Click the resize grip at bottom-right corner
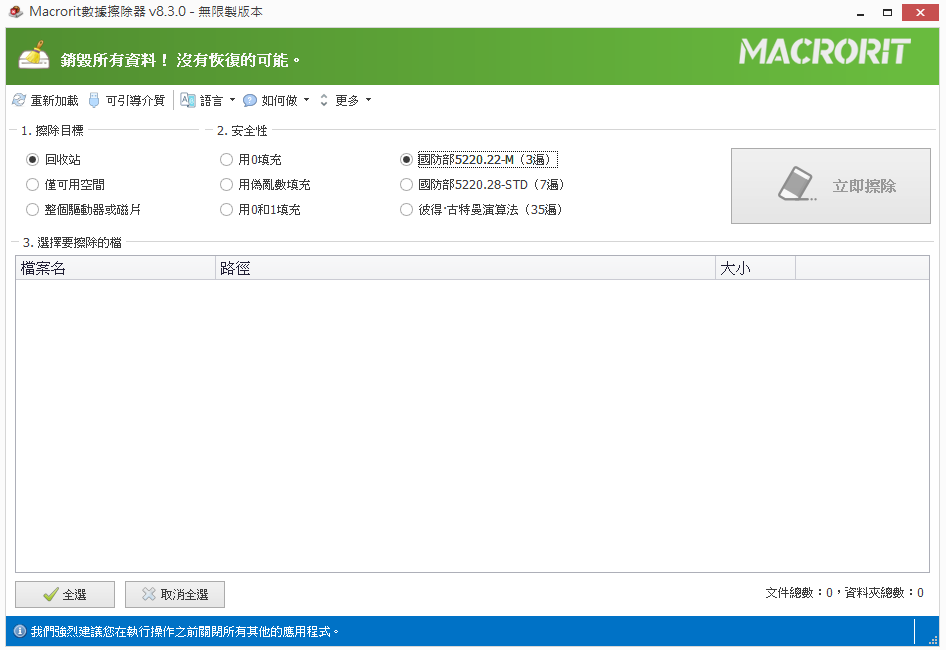 pos(933,639)
